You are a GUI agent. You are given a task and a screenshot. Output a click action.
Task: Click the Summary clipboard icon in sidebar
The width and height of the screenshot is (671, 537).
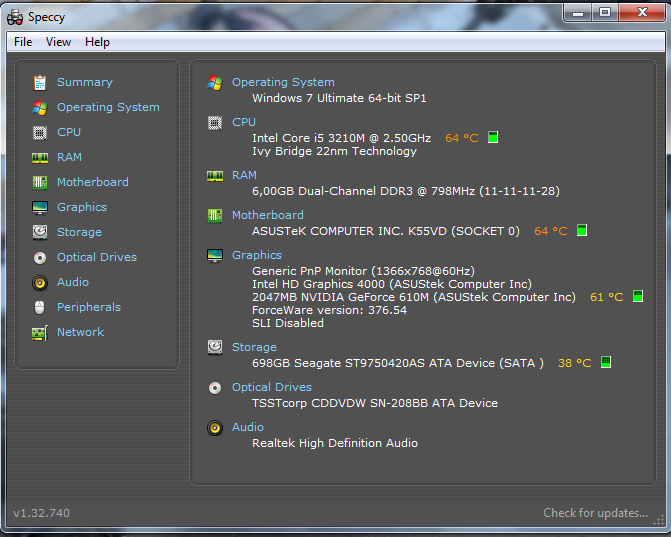[40, 83]
